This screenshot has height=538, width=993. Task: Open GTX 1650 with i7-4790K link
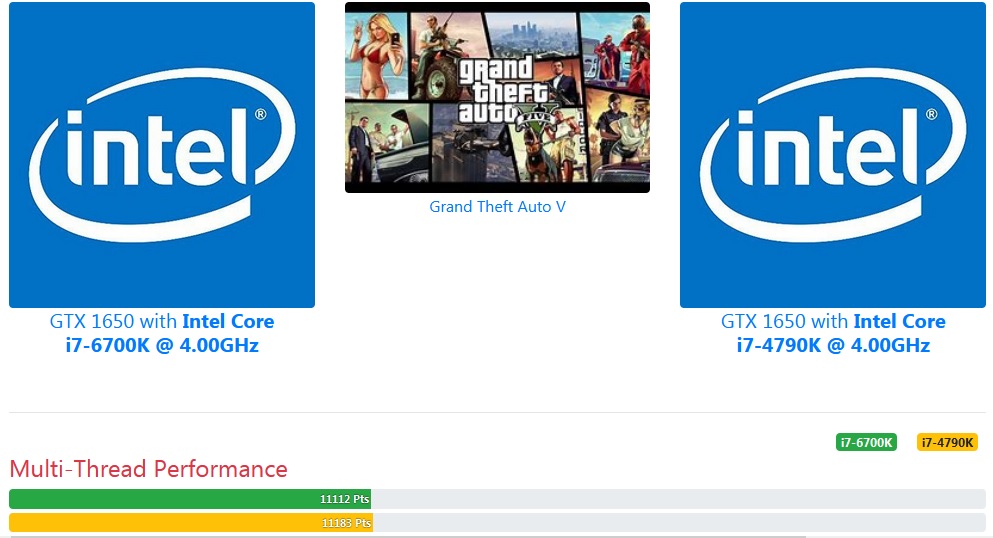click(x=833, y=333)
